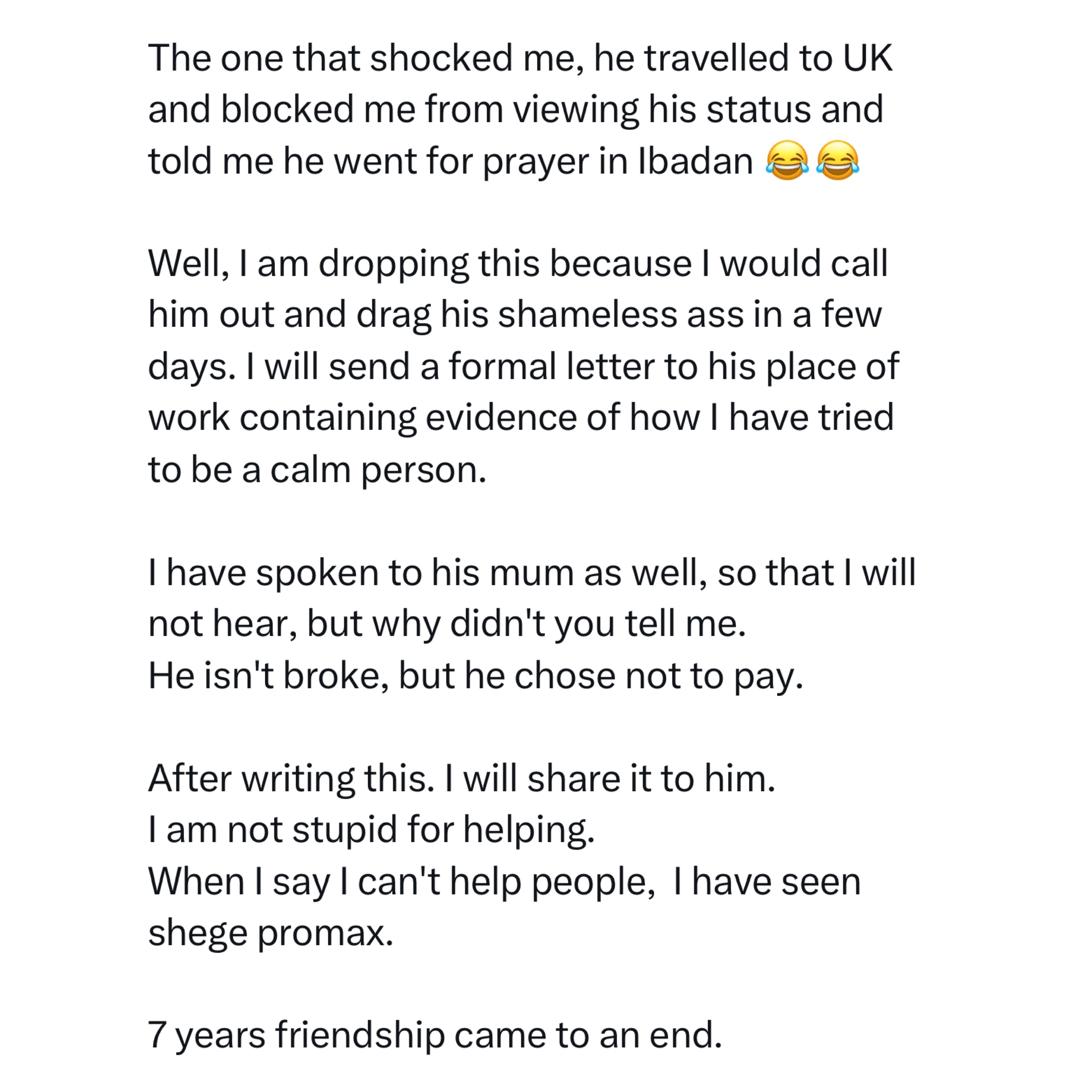The image size is (1080, 1080).
Task: Tap the phrase "shameless ass in a few"
Action: pyautogui.click(x=690, y=316)
